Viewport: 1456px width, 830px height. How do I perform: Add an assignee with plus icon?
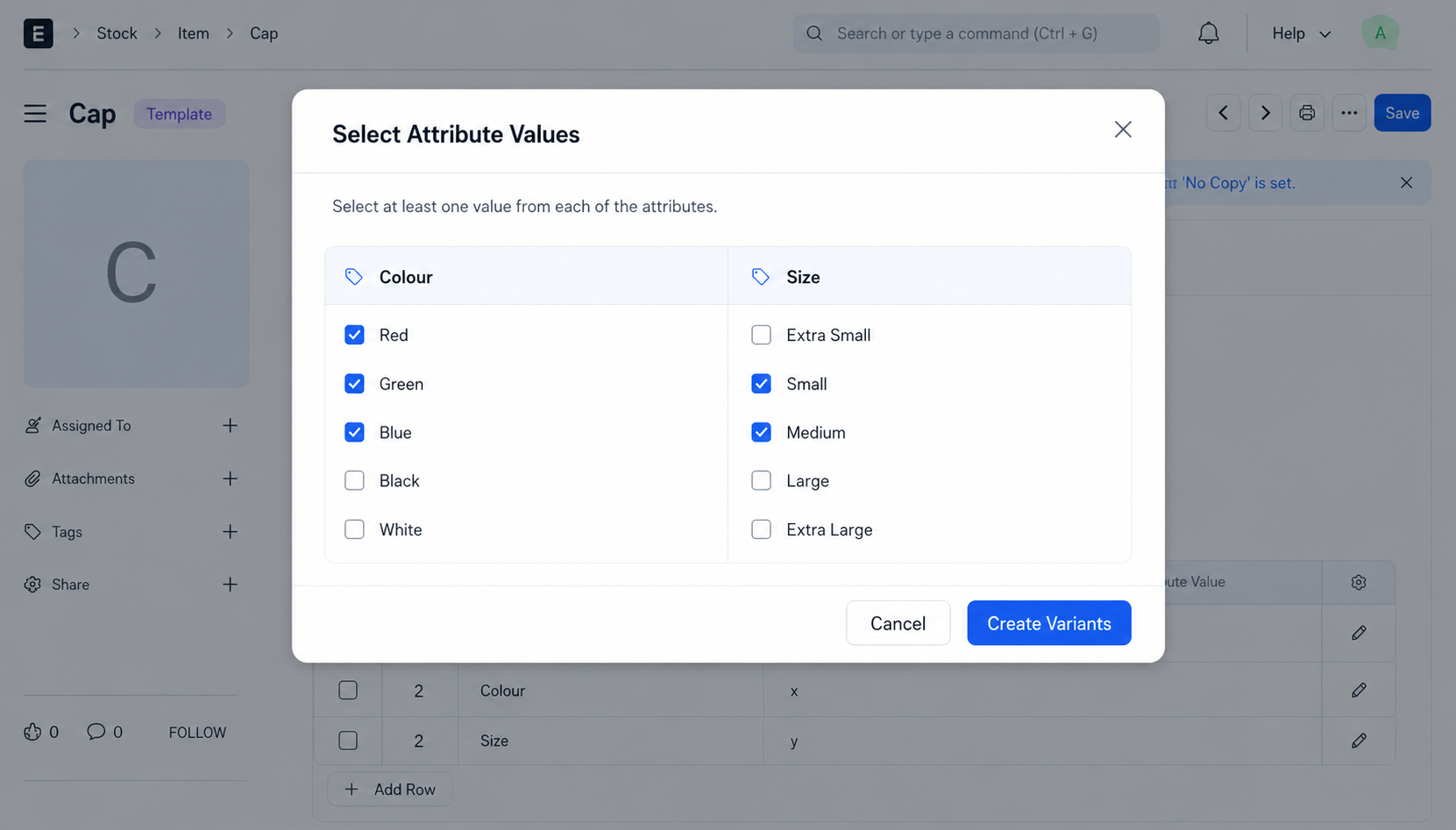coord(230,425)
